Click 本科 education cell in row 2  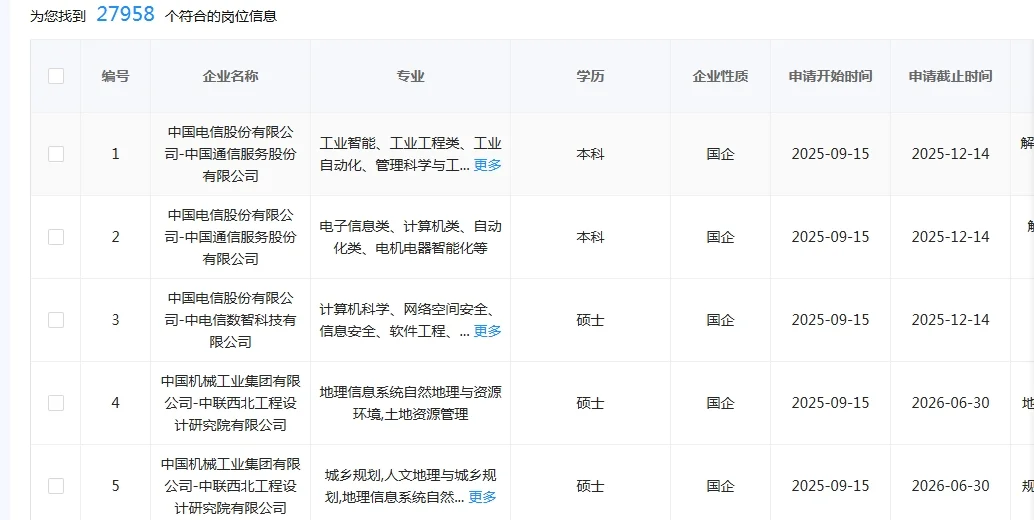[x=590, y=237]
